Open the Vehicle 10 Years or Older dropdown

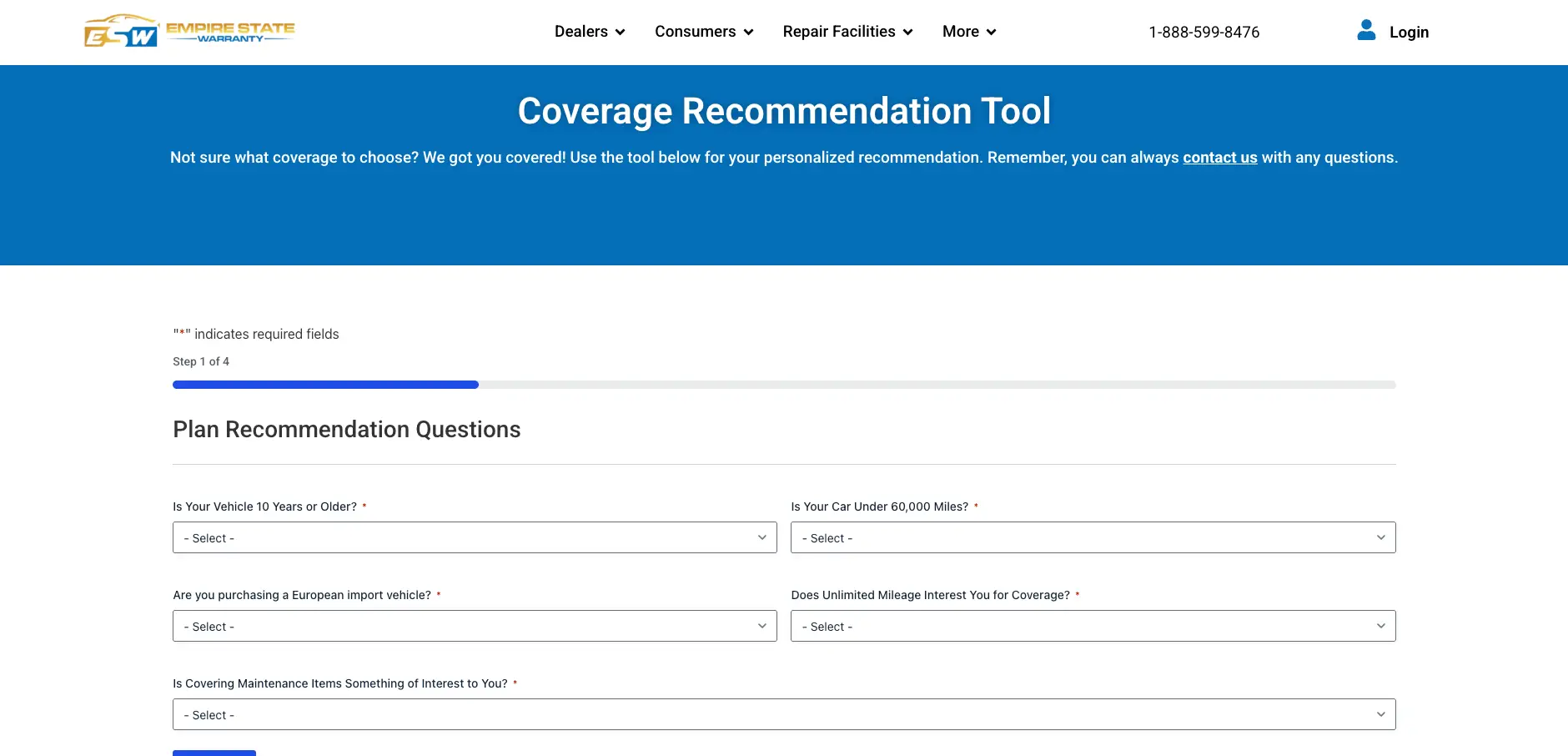475,537
